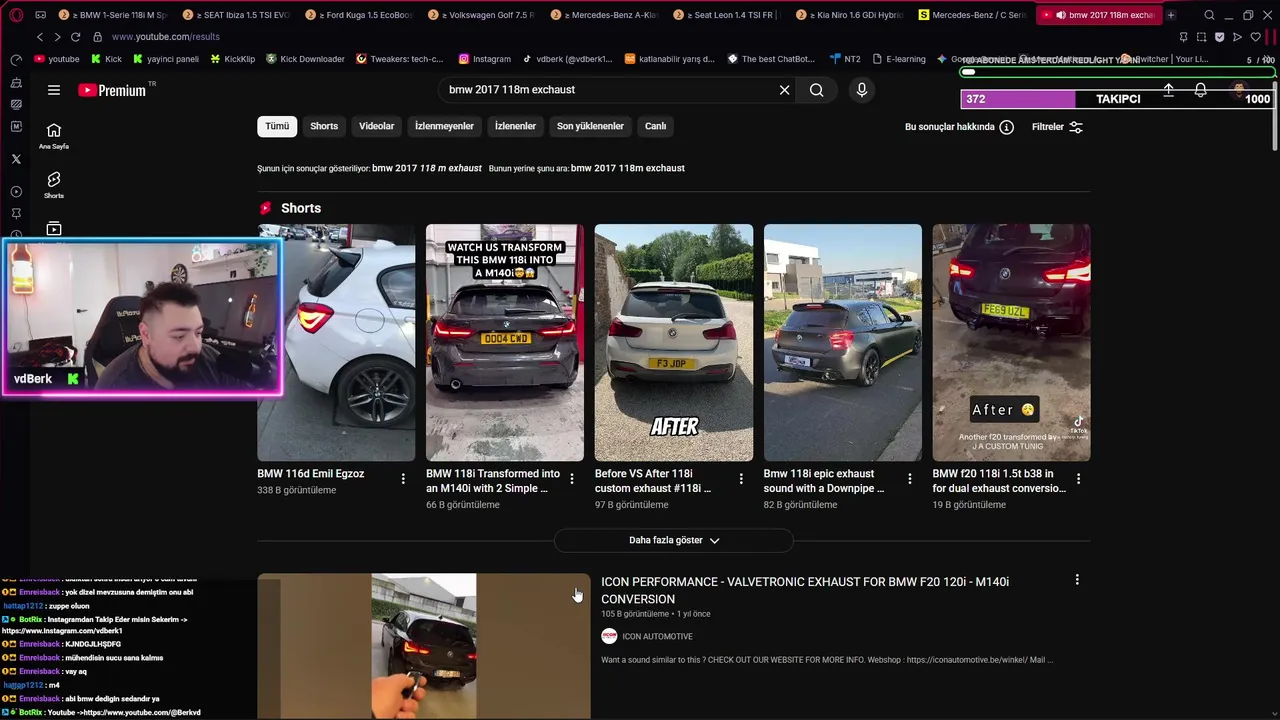Viewport: 1280px width, 720px height.
Task: Open more options for ICON PERFORMANCE video
Action: (1077, 580)
